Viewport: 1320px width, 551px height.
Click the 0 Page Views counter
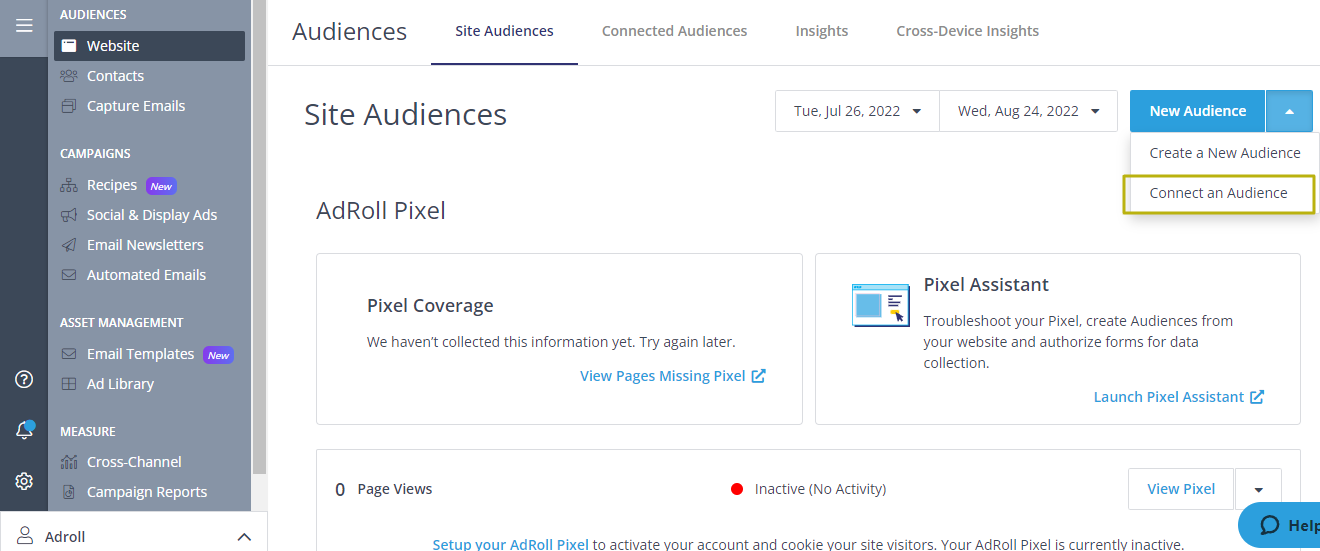(384, 489)
